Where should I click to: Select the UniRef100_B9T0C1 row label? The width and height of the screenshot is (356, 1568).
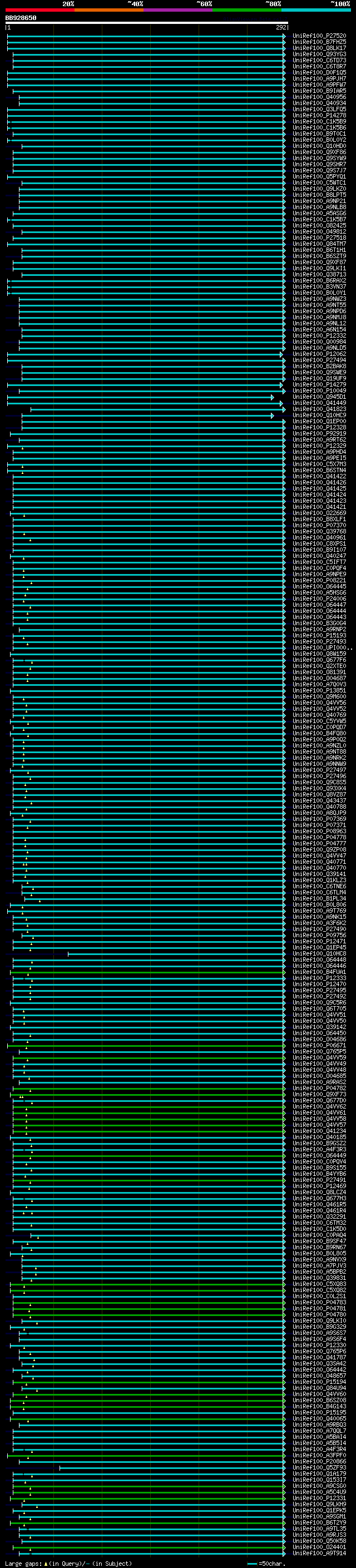click(x=319, y=133)
